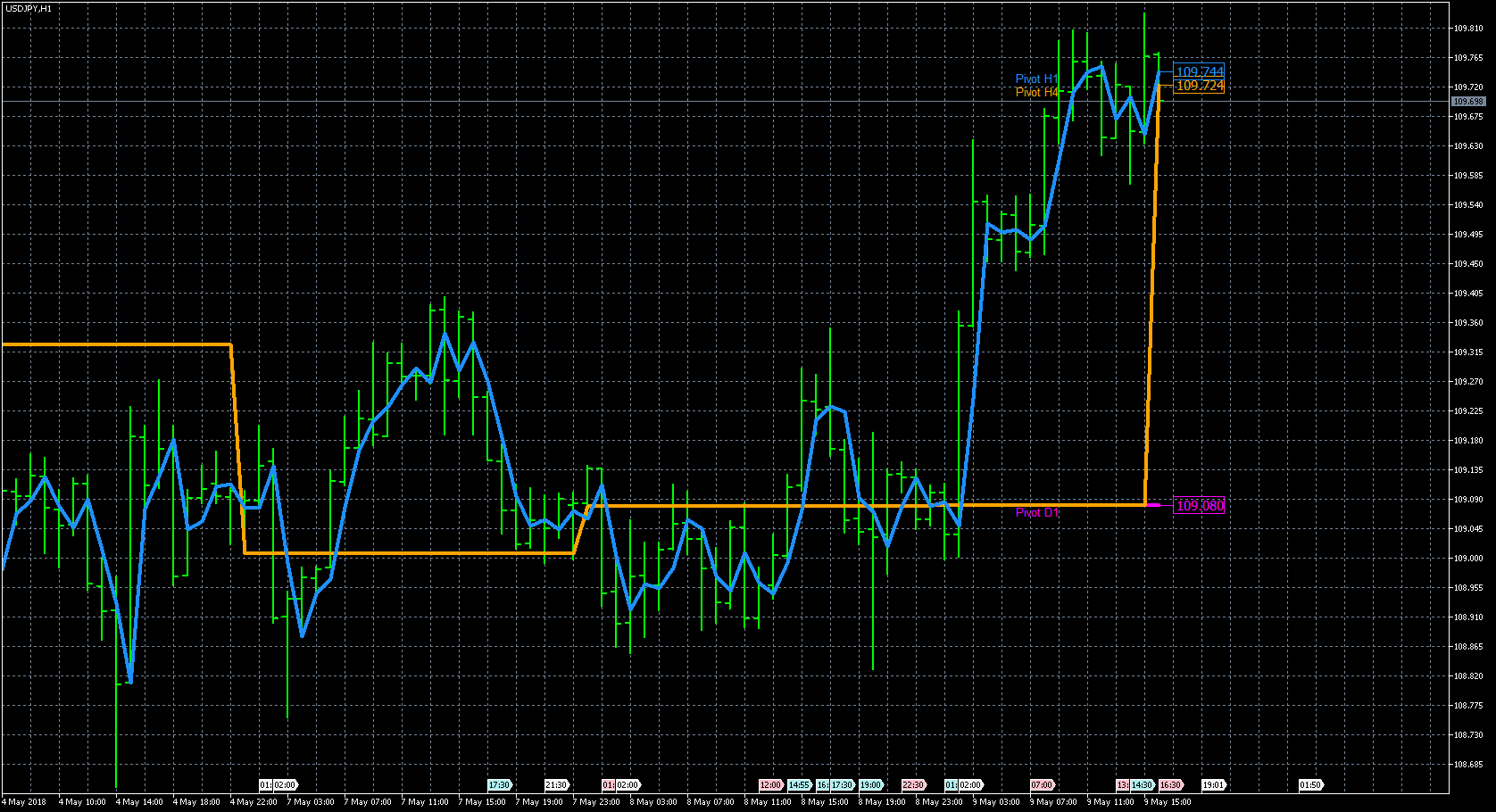Click the USDJPY,H1 chart title label
Image resolution: width=1496 pixels, height=812 pixels.
(27, 5)
